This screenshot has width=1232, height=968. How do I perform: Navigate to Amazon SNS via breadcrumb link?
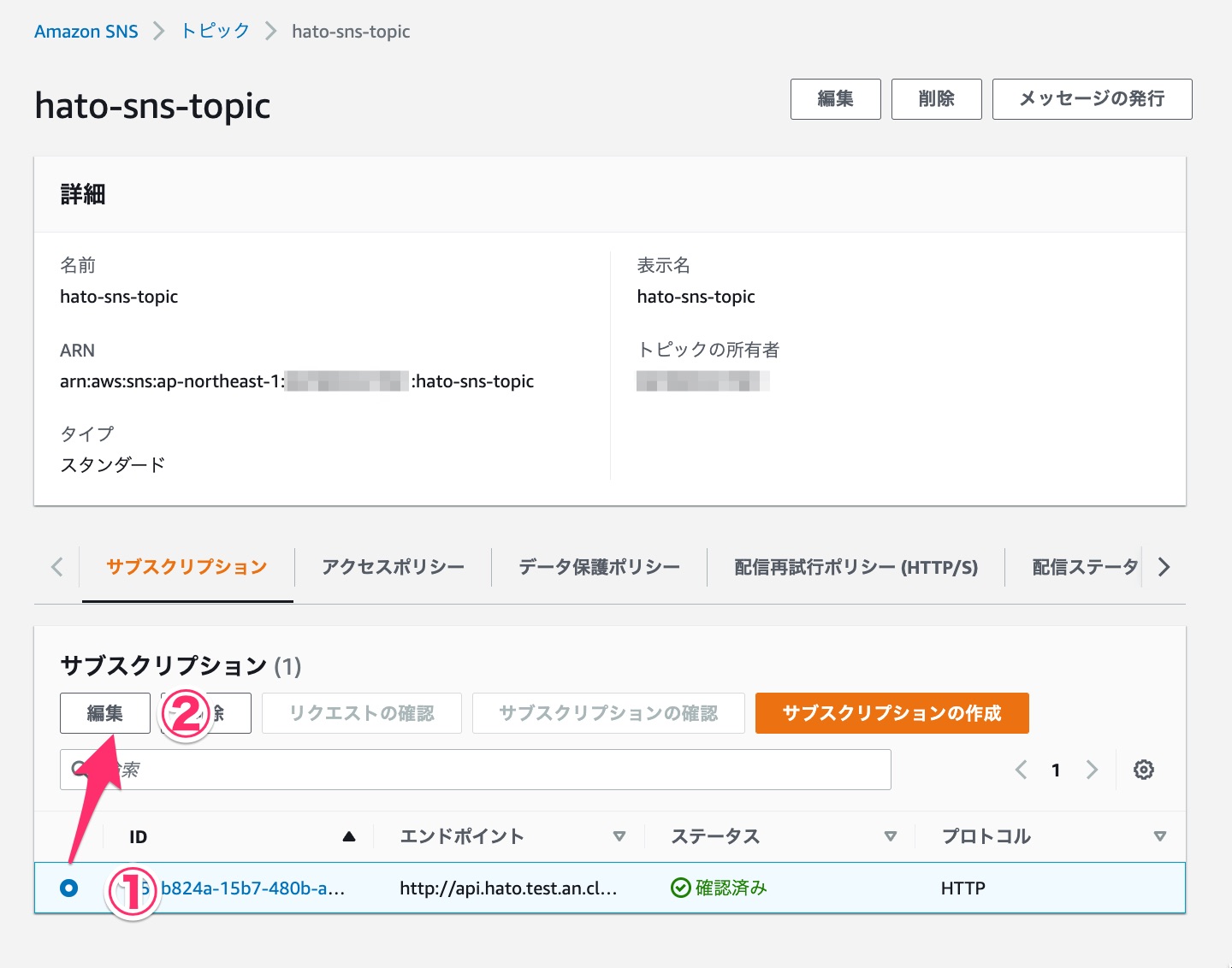(x=86, y=30)
